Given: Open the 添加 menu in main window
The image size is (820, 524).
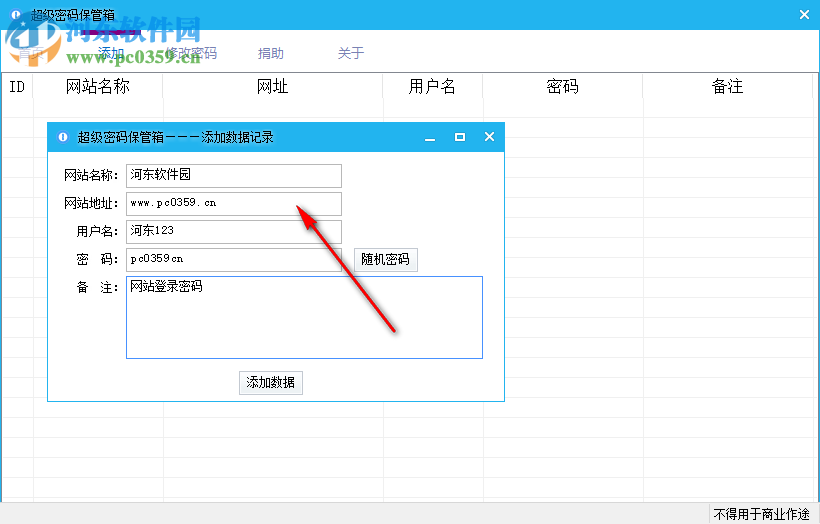Looking at the screenshot, I should coord(110,53).
